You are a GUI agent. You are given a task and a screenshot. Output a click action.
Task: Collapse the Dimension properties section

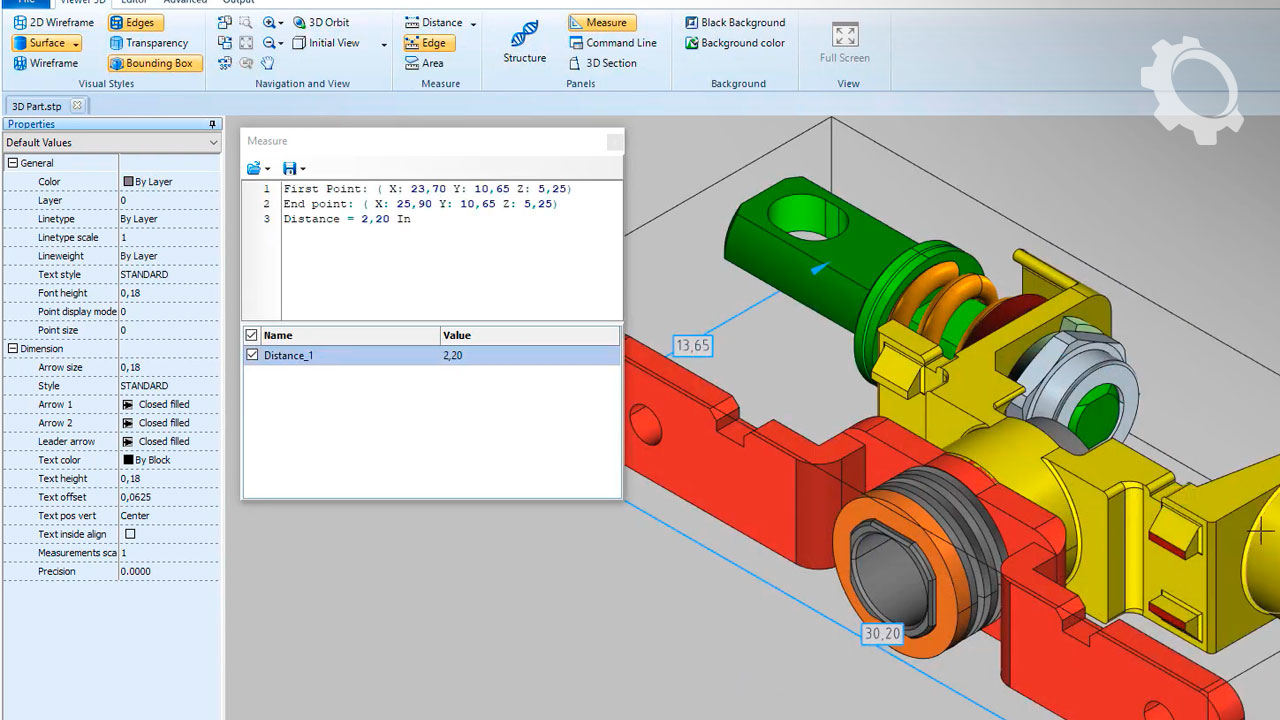click(x=13, y=348)
